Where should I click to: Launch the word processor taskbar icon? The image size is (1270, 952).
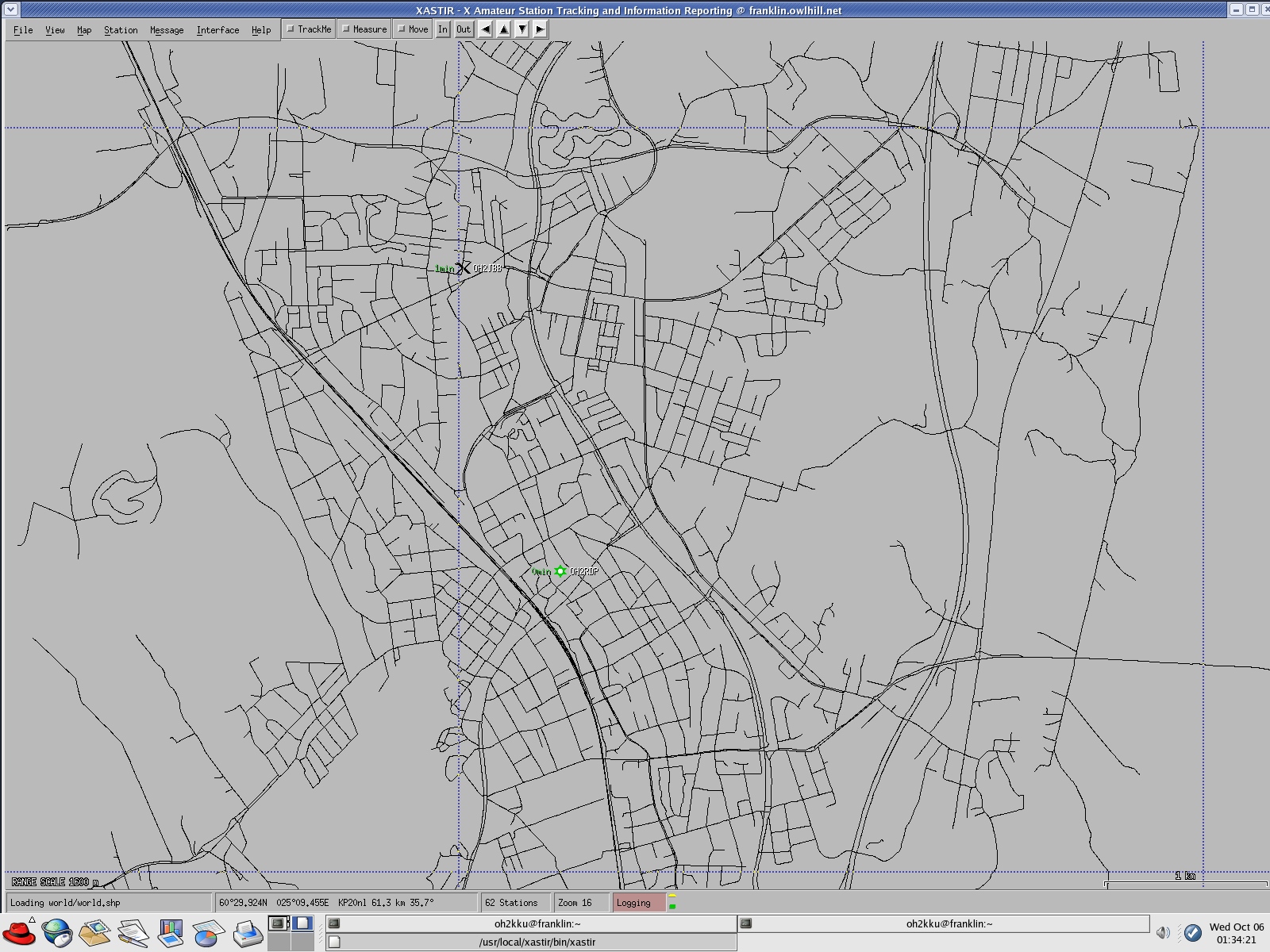pyautogui.click(x=133, y=932)
